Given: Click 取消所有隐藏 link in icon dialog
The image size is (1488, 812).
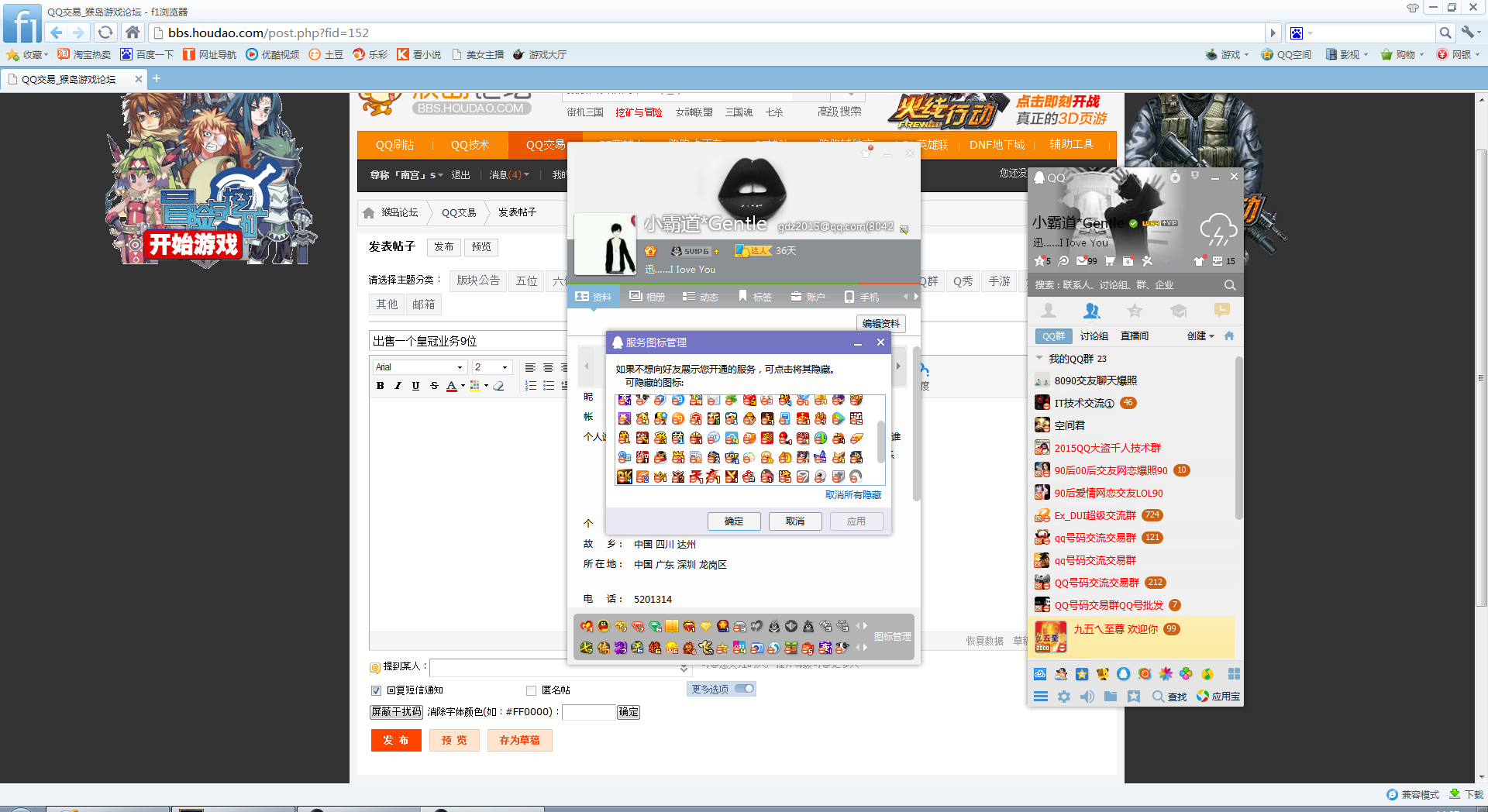Looking at the screenshot, I should [x=853, y=495].
